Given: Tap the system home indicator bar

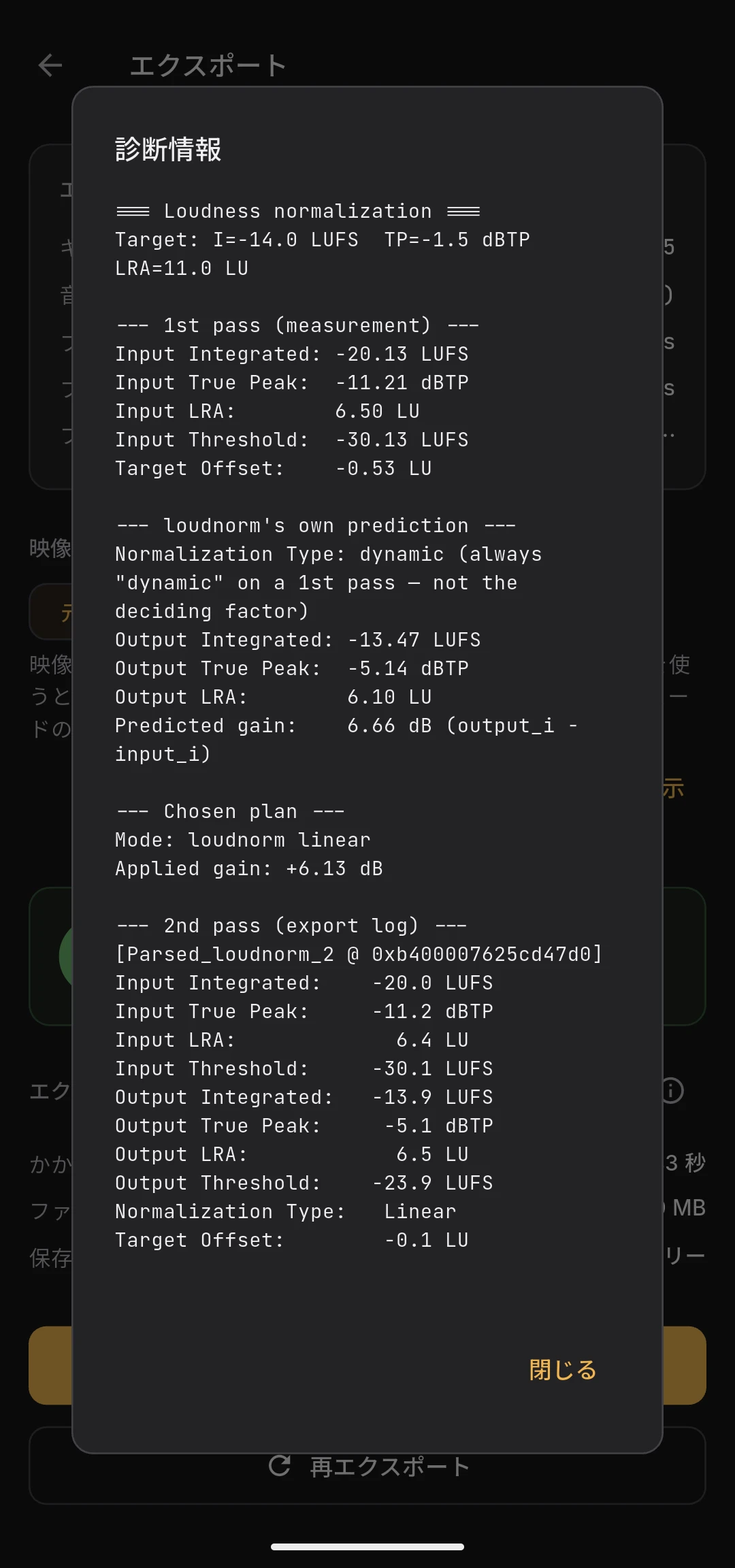Looking at the screenshot, I should point(367,1546).
